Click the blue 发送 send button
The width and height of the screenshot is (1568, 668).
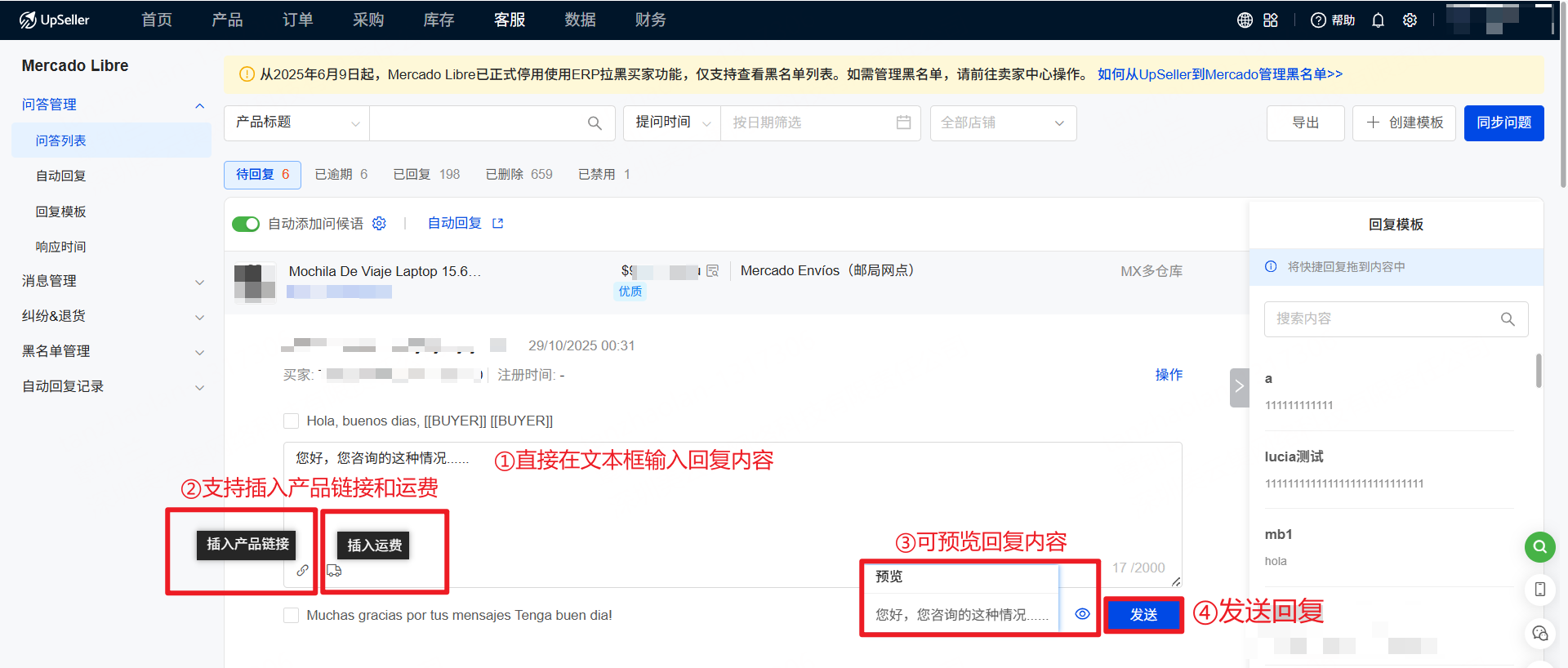click(x=1143, y=615)
